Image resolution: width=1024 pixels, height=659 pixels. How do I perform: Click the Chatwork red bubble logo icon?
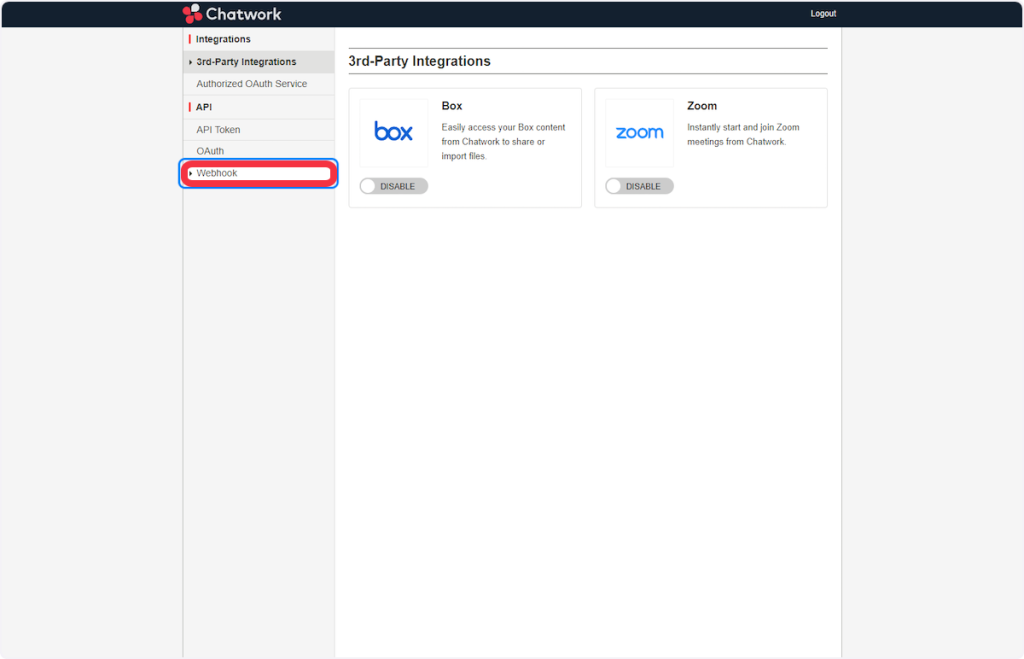click(192, 13)
